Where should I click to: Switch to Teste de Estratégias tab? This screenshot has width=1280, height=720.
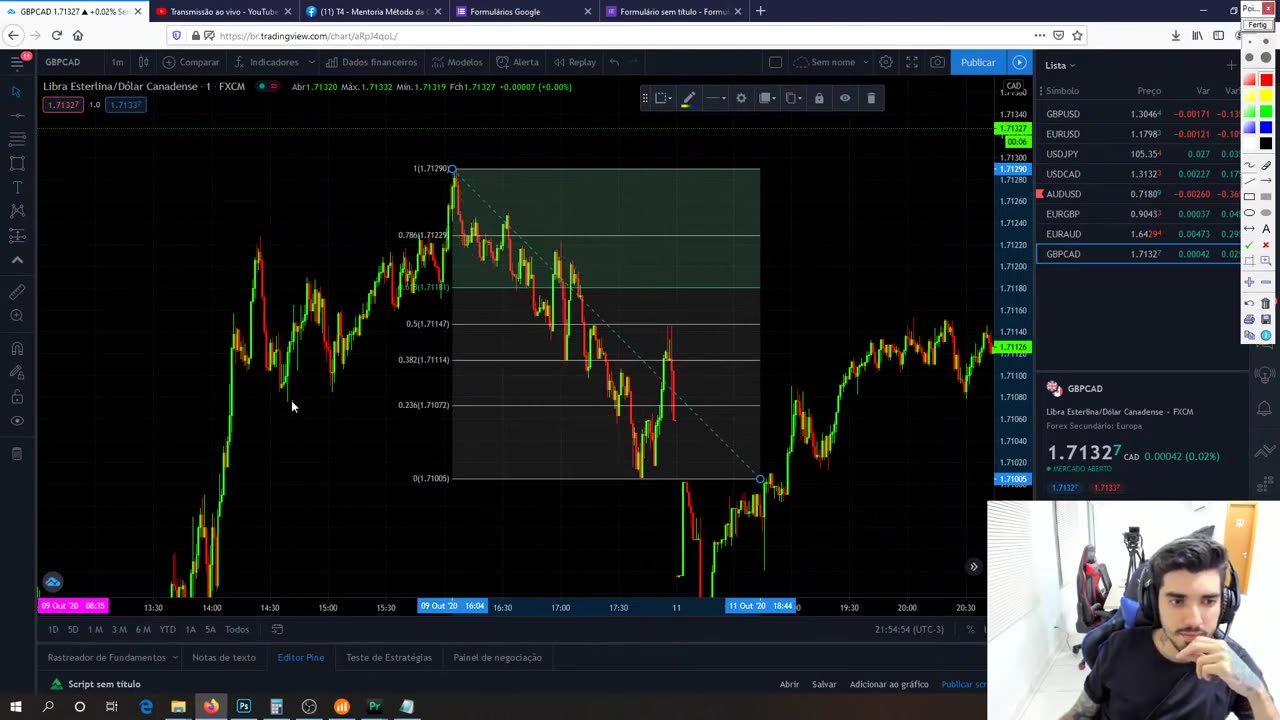[389, 657]
